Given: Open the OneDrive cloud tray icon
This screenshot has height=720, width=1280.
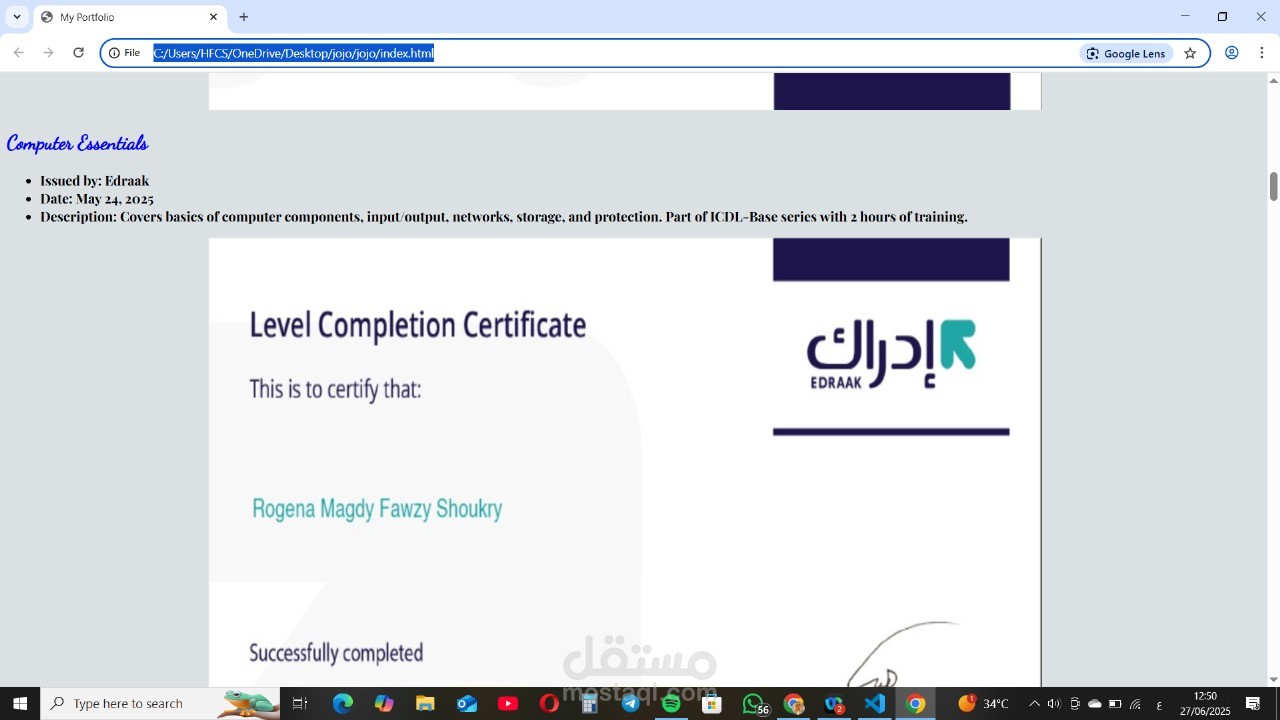Looking at the screenshot, I should pyautogui.click(x=1094, y=703).
